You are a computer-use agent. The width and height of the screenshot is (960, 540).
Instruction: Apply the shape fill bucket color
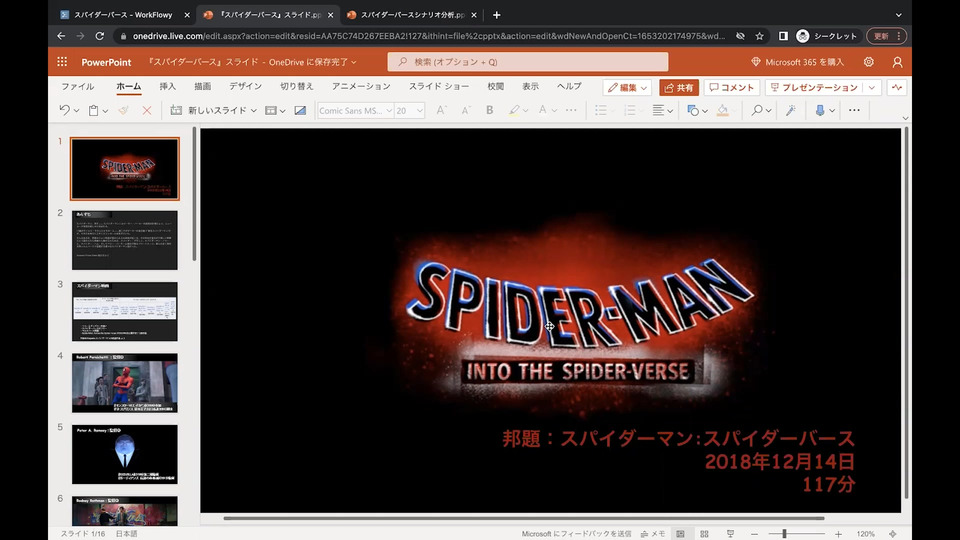tap(722, 110)
